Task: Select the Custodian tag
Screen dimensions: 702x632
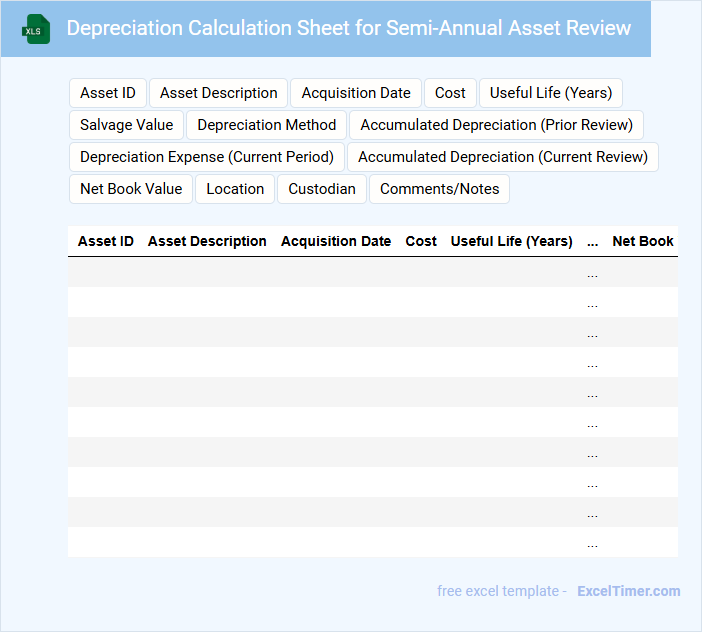Action: 322,189
